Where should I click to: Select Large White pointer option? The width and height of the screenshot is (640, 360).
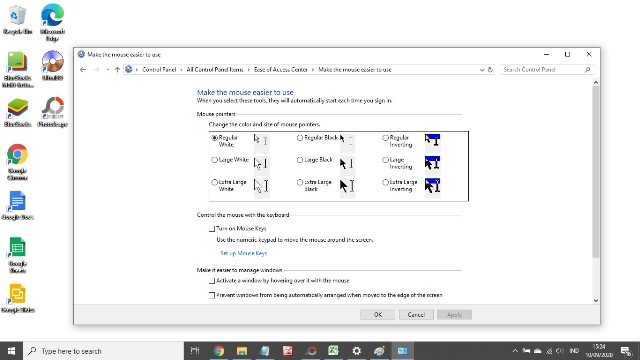214,160
